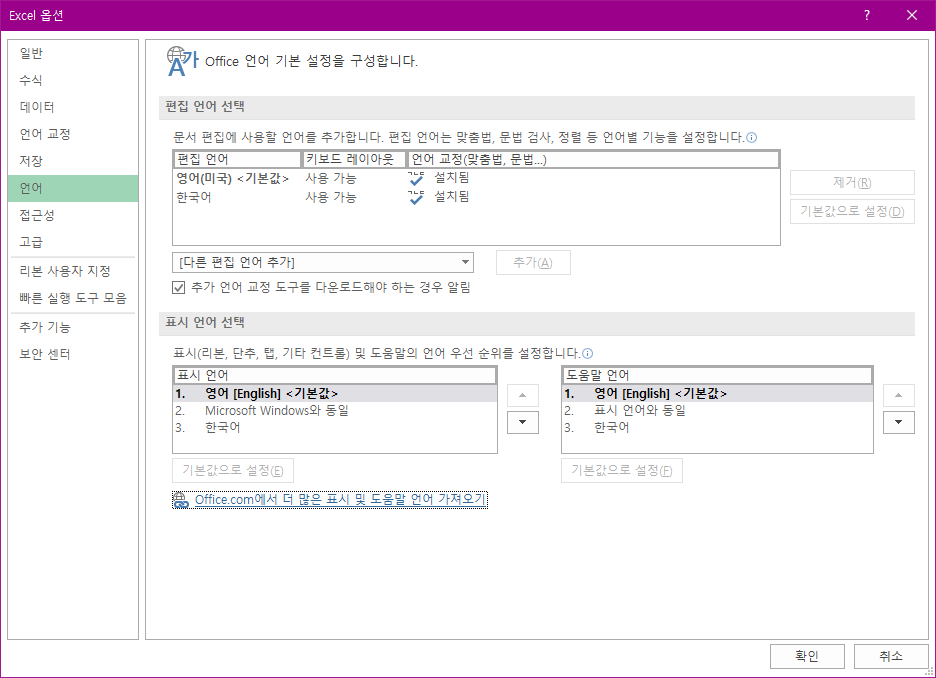Click the 키보드 레이아웃 column header
936x678 pixels.
(x=355, y=159)
